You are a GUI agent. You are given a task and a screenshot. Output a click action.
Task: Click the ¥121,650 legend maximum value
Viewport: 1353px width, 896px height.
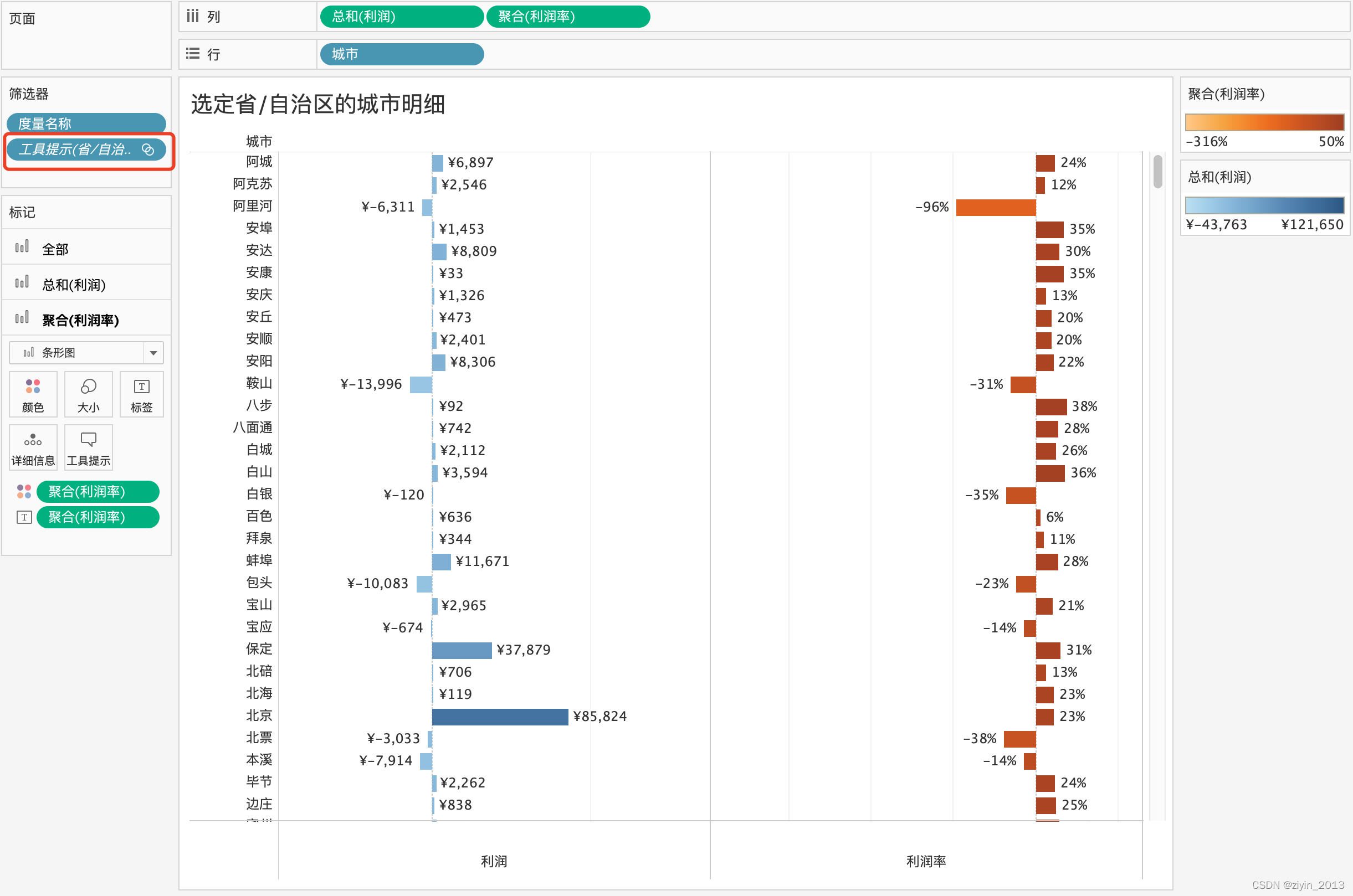tap(1313, 225)
